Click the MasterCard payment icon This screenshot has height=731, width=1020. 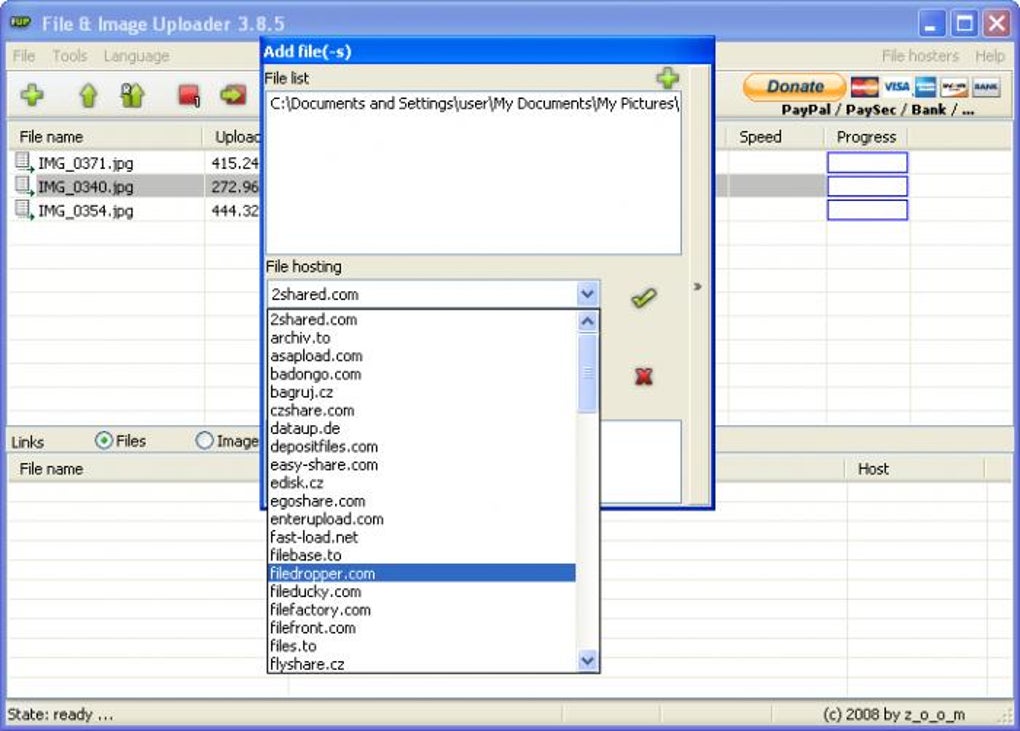click(x=864, y=86)
